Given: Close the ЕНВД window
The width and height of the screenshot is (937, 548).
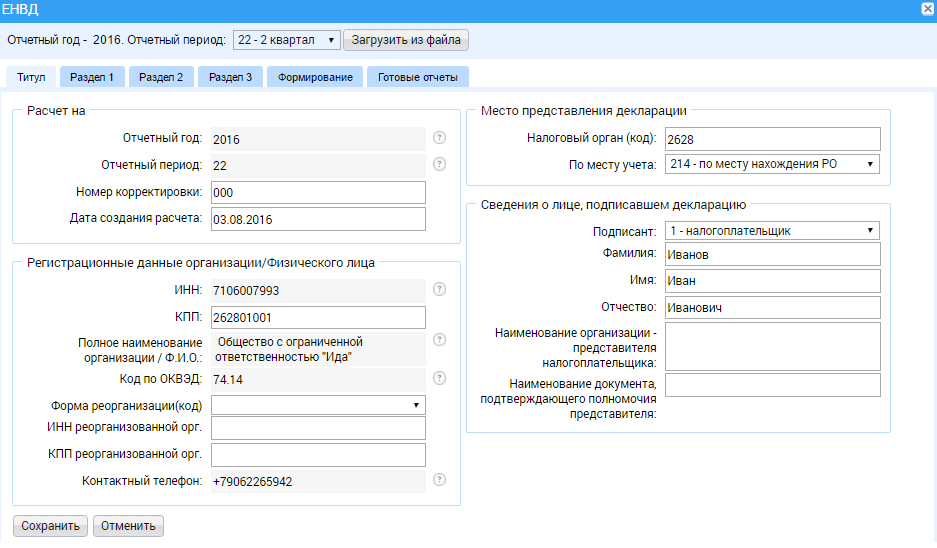Looking at the screenshot, I should (928, 9).
